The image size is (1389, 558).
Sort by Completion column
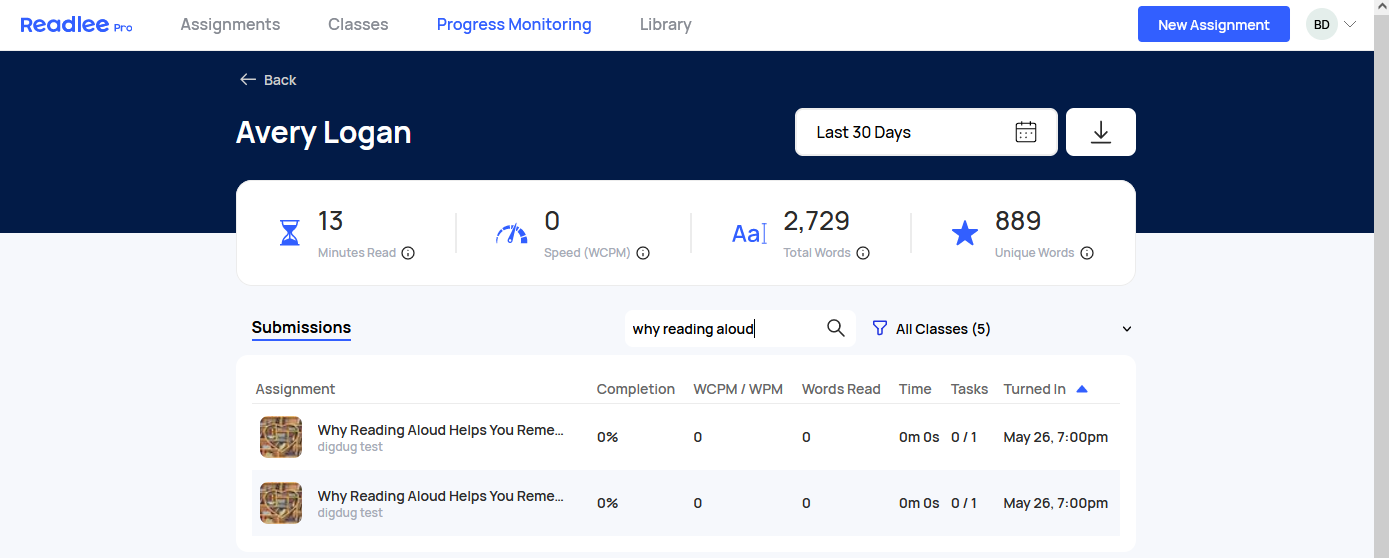[x=636, y=389]
